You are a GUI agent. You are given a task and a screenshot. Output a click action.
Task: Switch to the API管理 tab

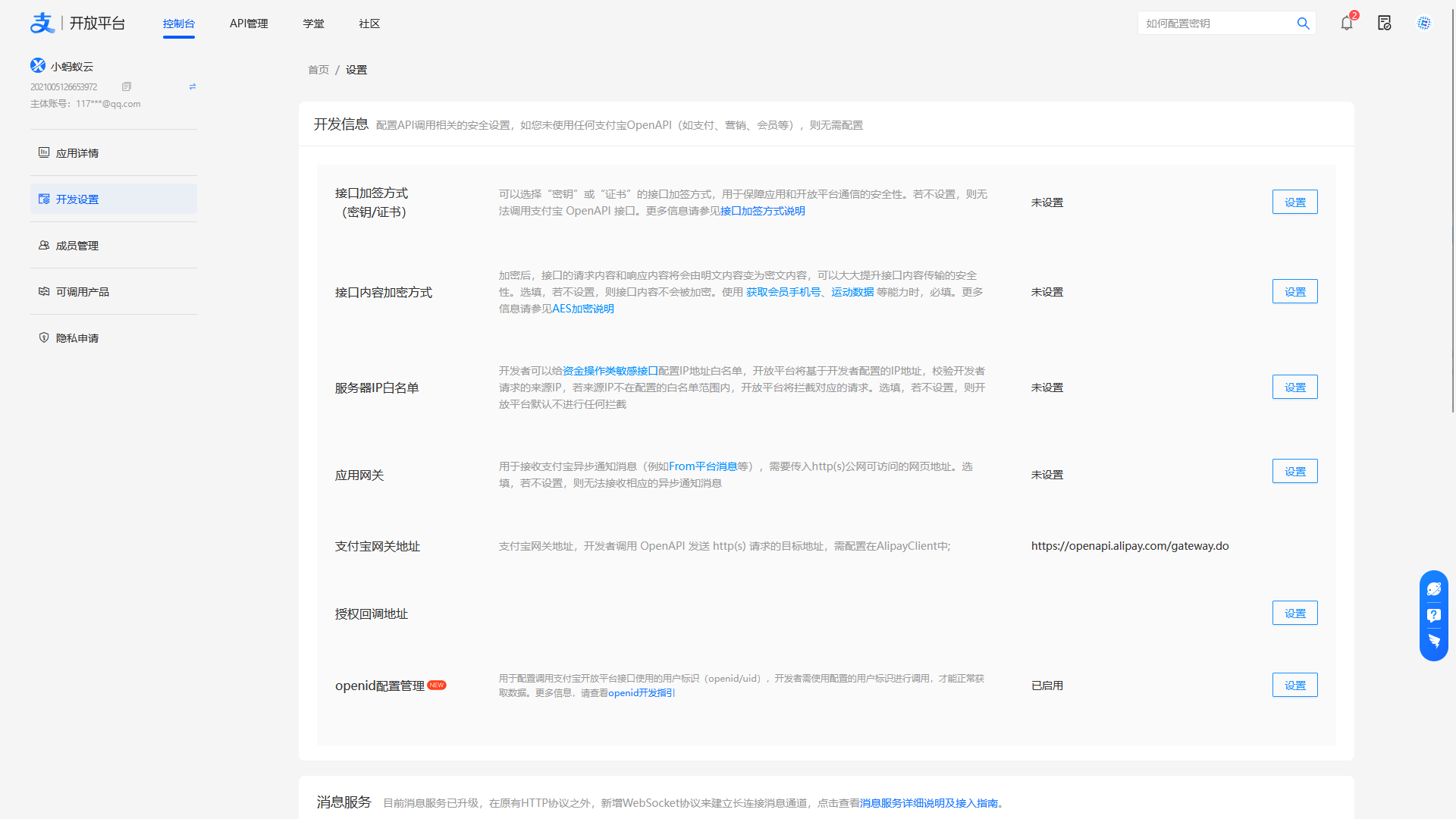click(x=249, y=24)
